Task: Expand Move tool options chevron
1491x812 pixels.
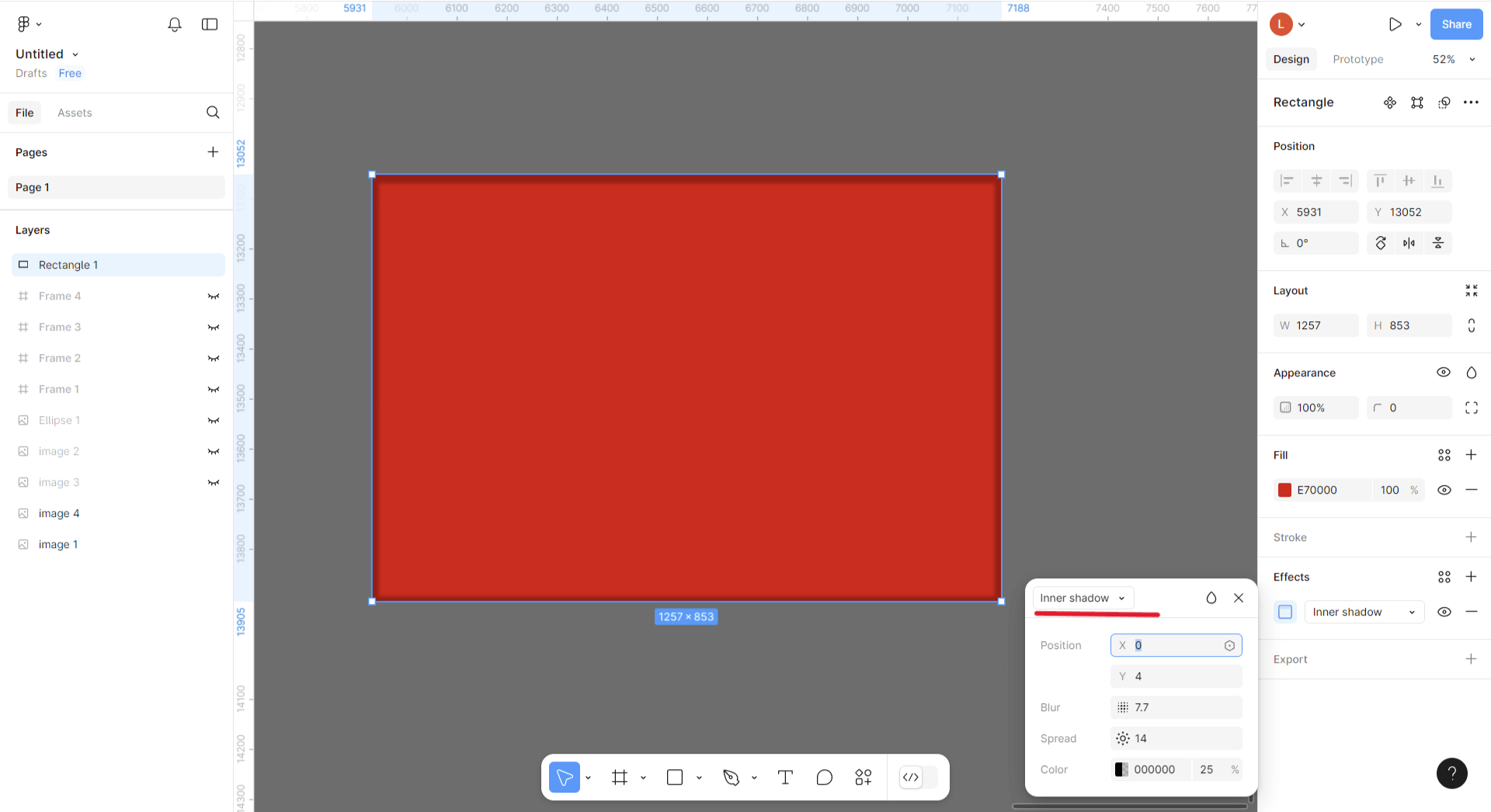Action: click(x=588, y=777)
